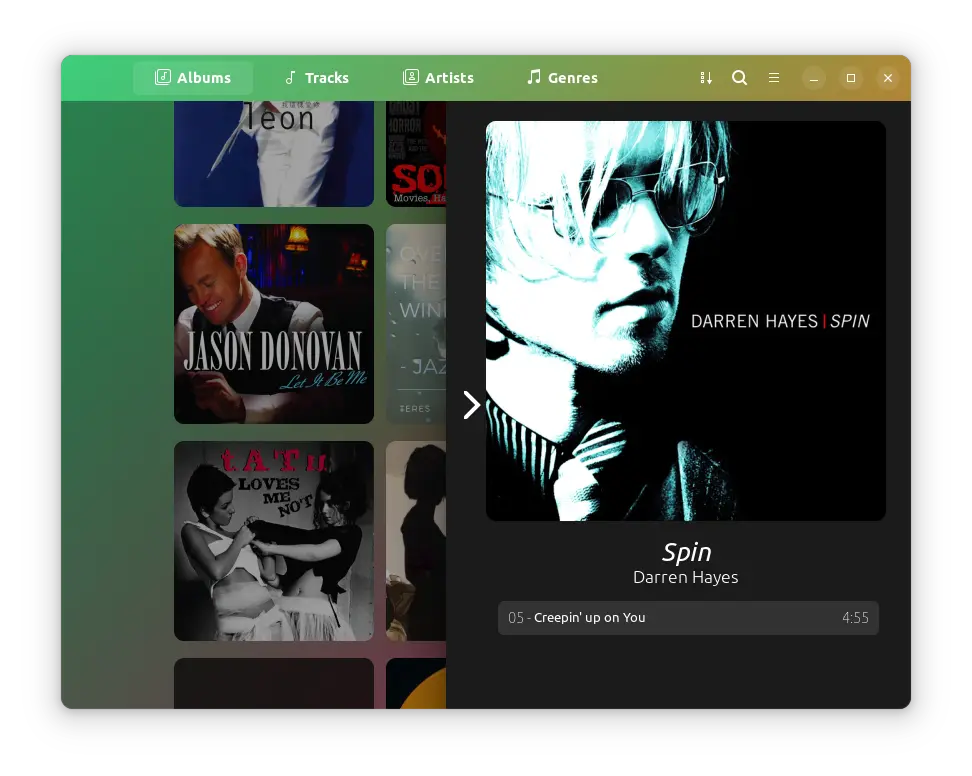Viewport: 972px width, 776px height.
Task: Play track 05 Creepin' up on You
Action: [688, 618]
